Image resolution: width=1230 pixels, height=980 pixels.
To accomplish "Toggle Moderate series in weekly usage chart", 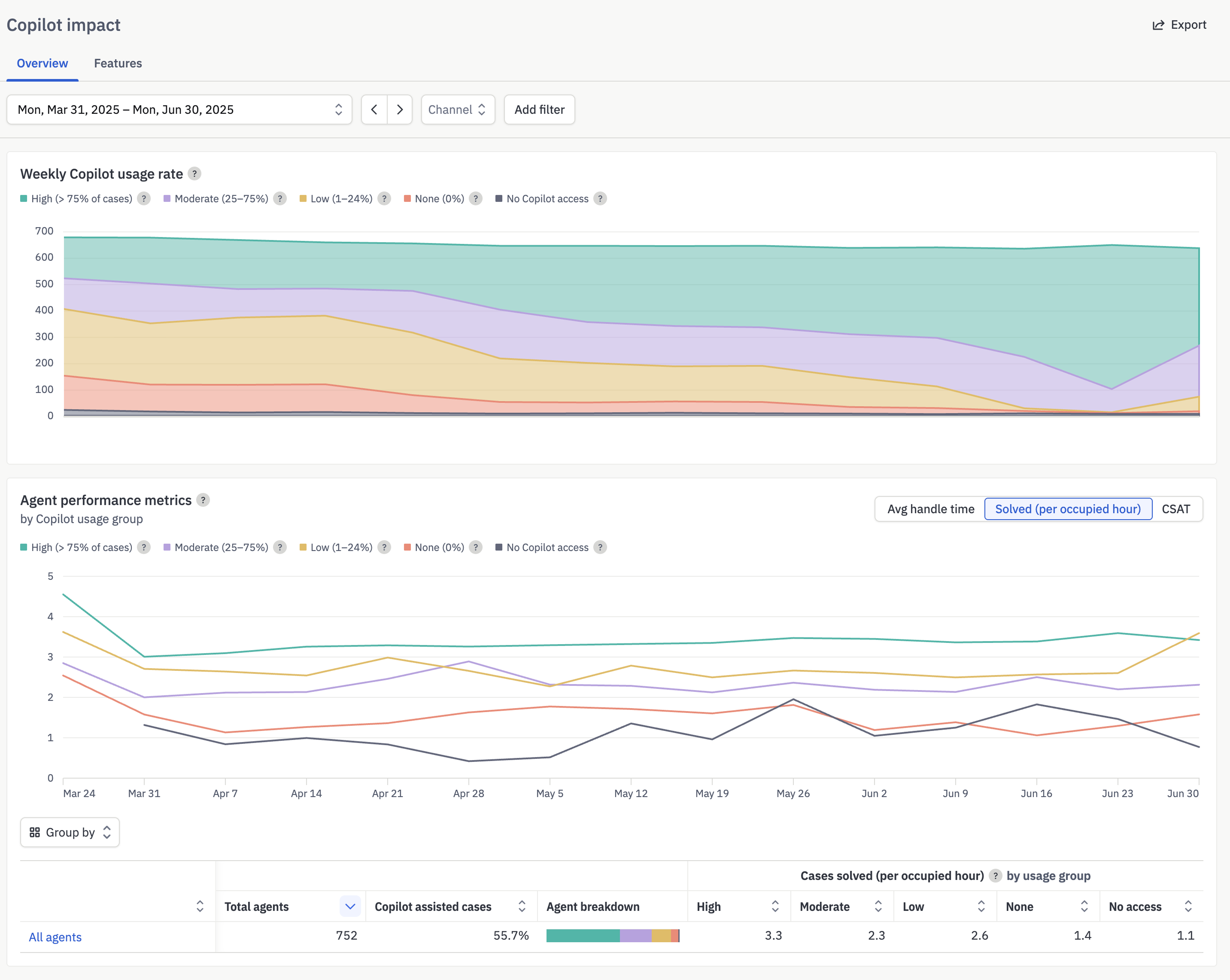I will [x=216, y=199].
